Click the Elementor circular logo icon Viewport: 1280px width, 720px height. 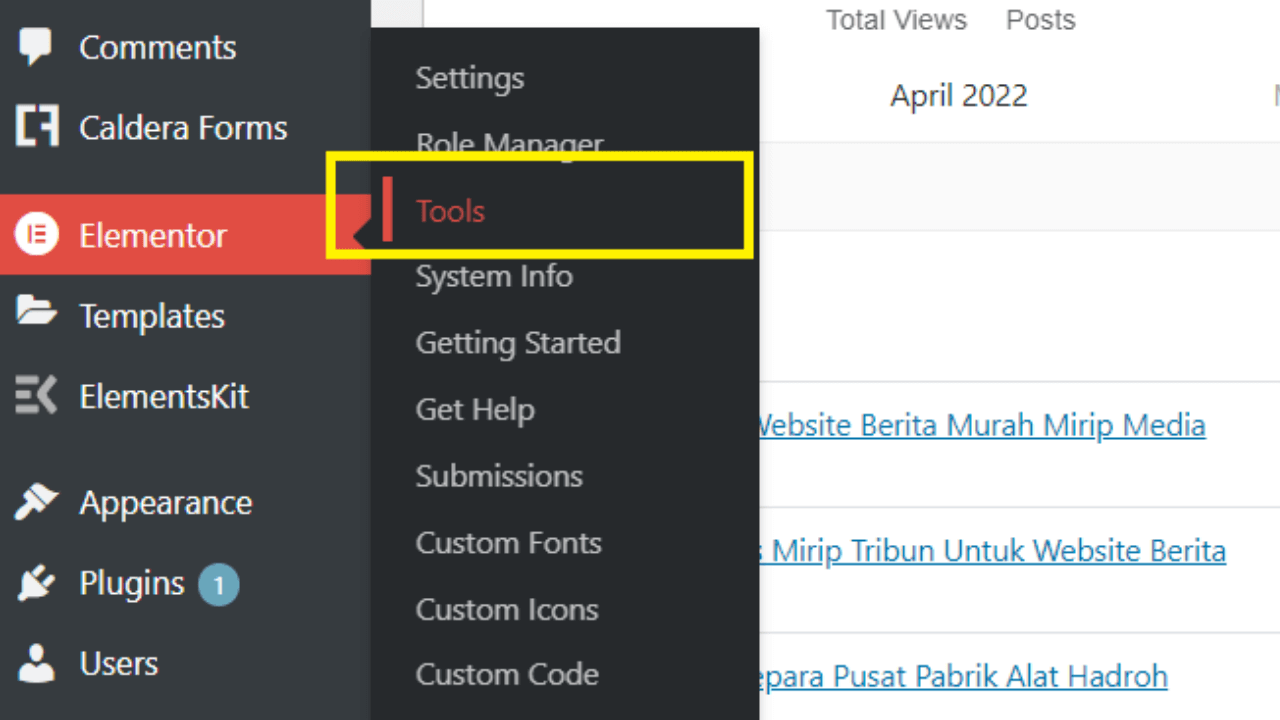coord(37,236)
